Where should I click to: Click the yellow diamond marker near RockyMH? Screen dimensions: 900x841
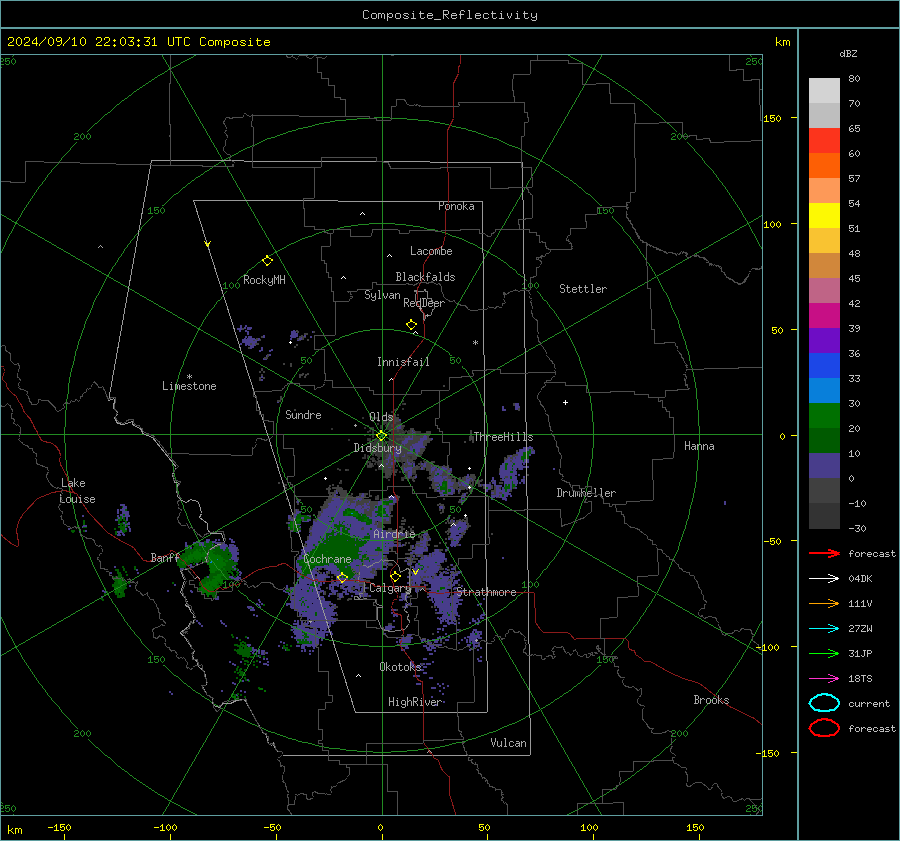(x=267, y=261)
